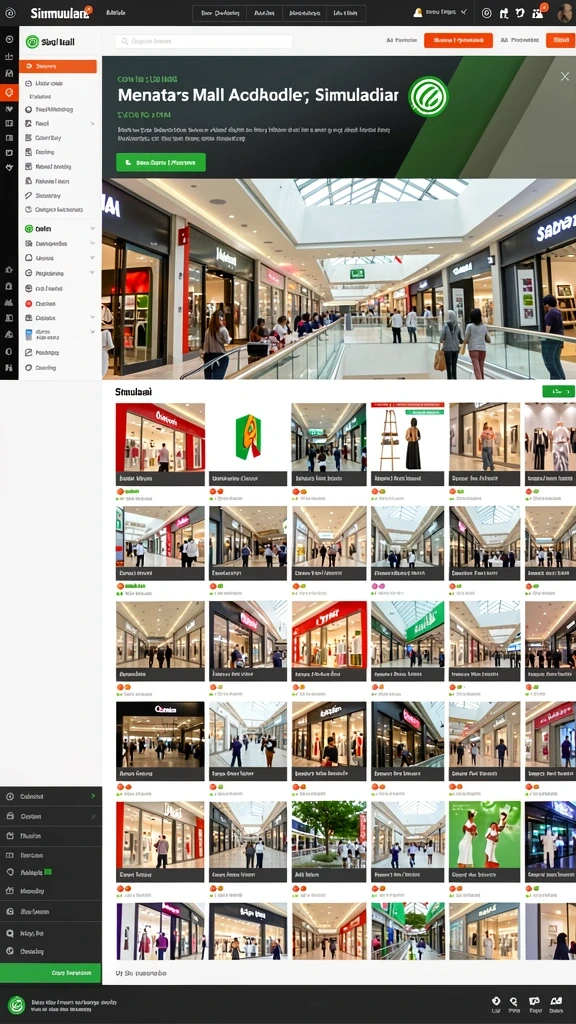Click the round green logo on the banner

click(428, 97)
